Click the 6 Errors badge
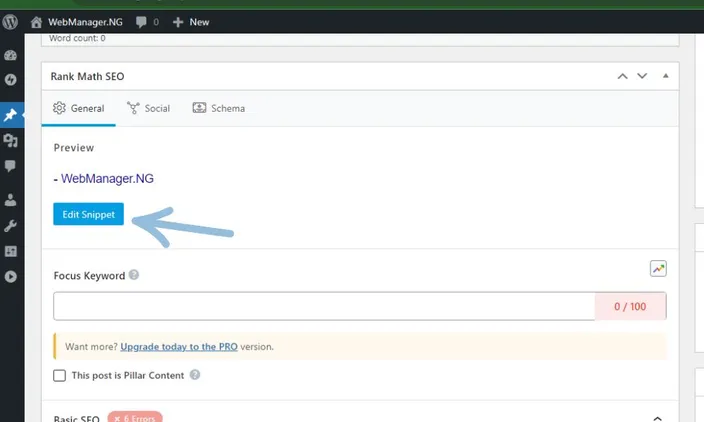 (135, 418)
